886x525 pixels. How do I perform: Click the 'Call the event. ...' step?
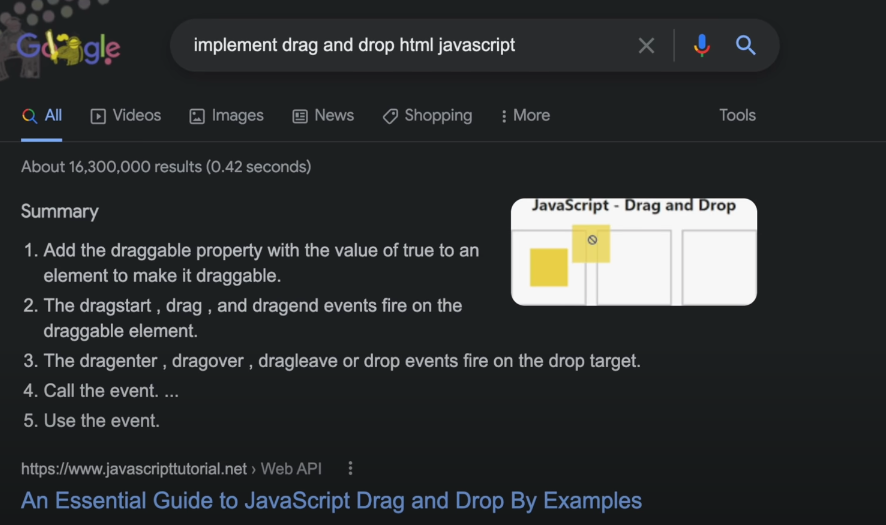[111, 391]
